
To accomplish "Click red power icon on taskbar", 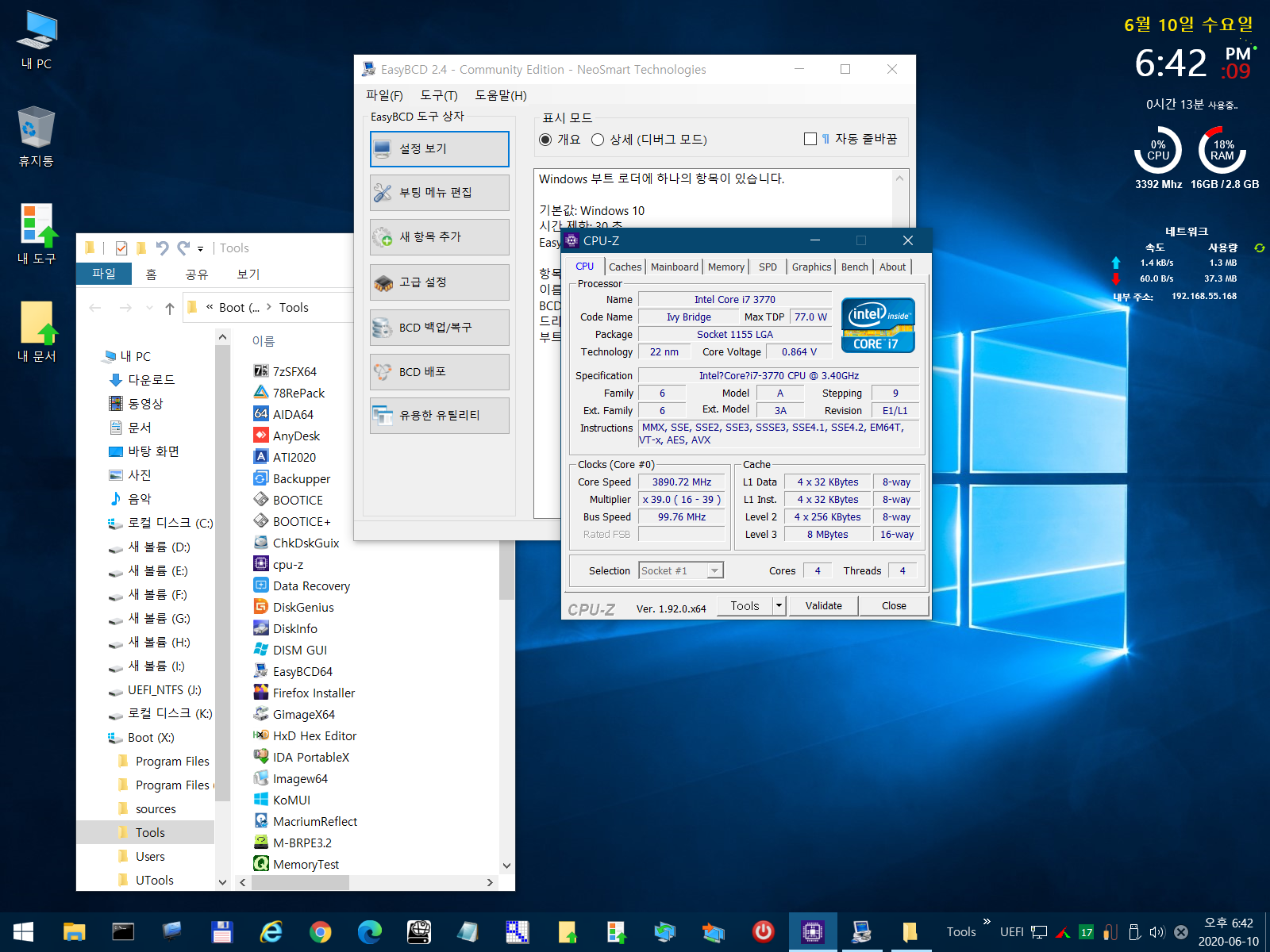I will click(764, 931).
